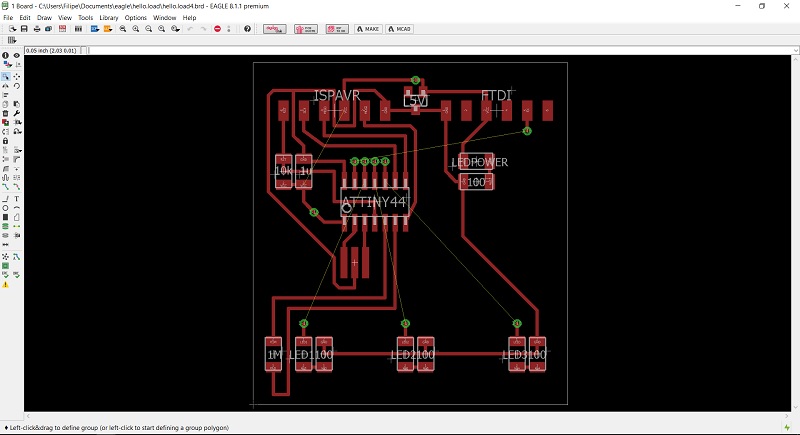Click the MCAD button

pos(399,29)
